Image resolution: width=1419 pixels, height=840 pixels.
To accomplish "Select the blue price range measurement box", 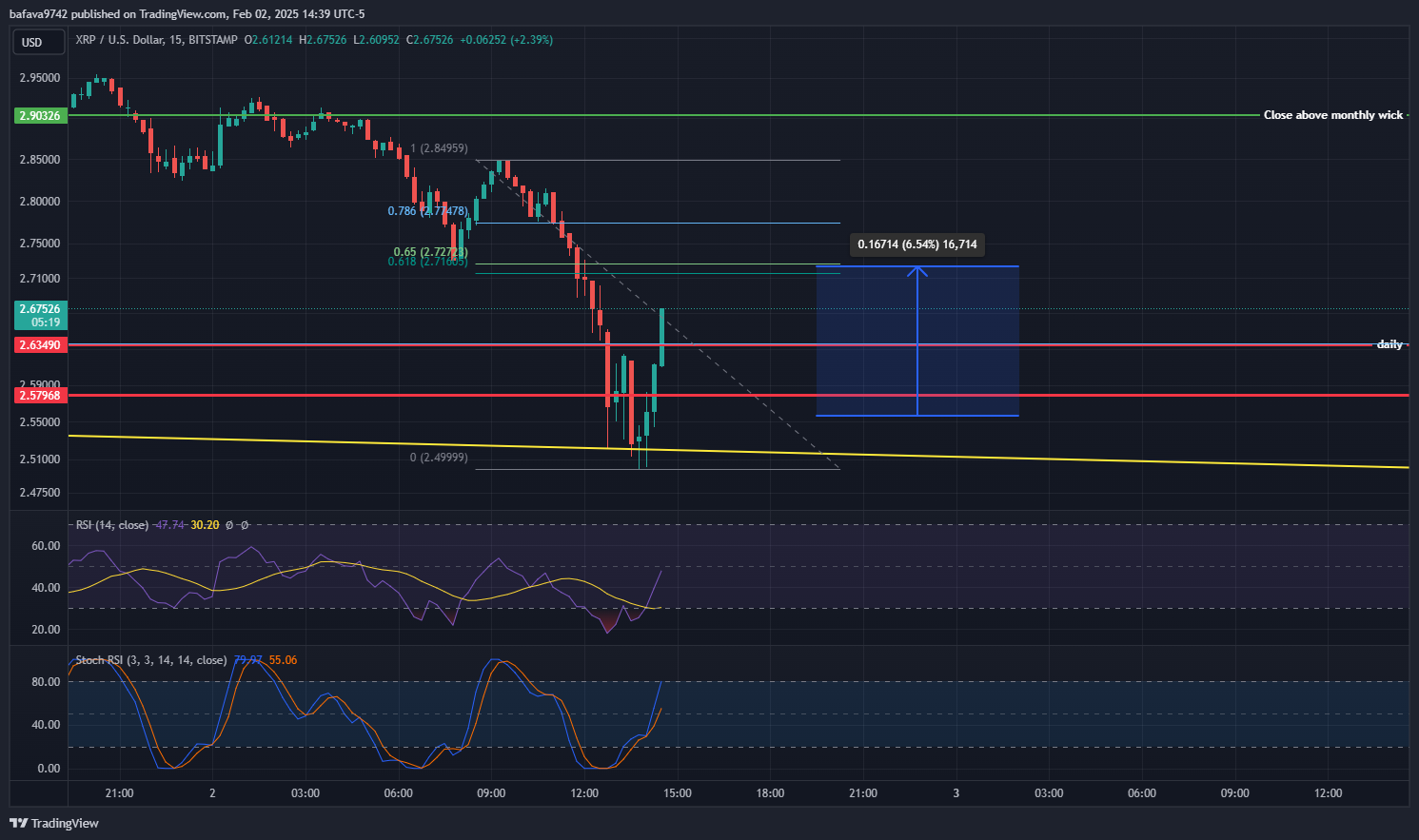I will coord(917,341).
